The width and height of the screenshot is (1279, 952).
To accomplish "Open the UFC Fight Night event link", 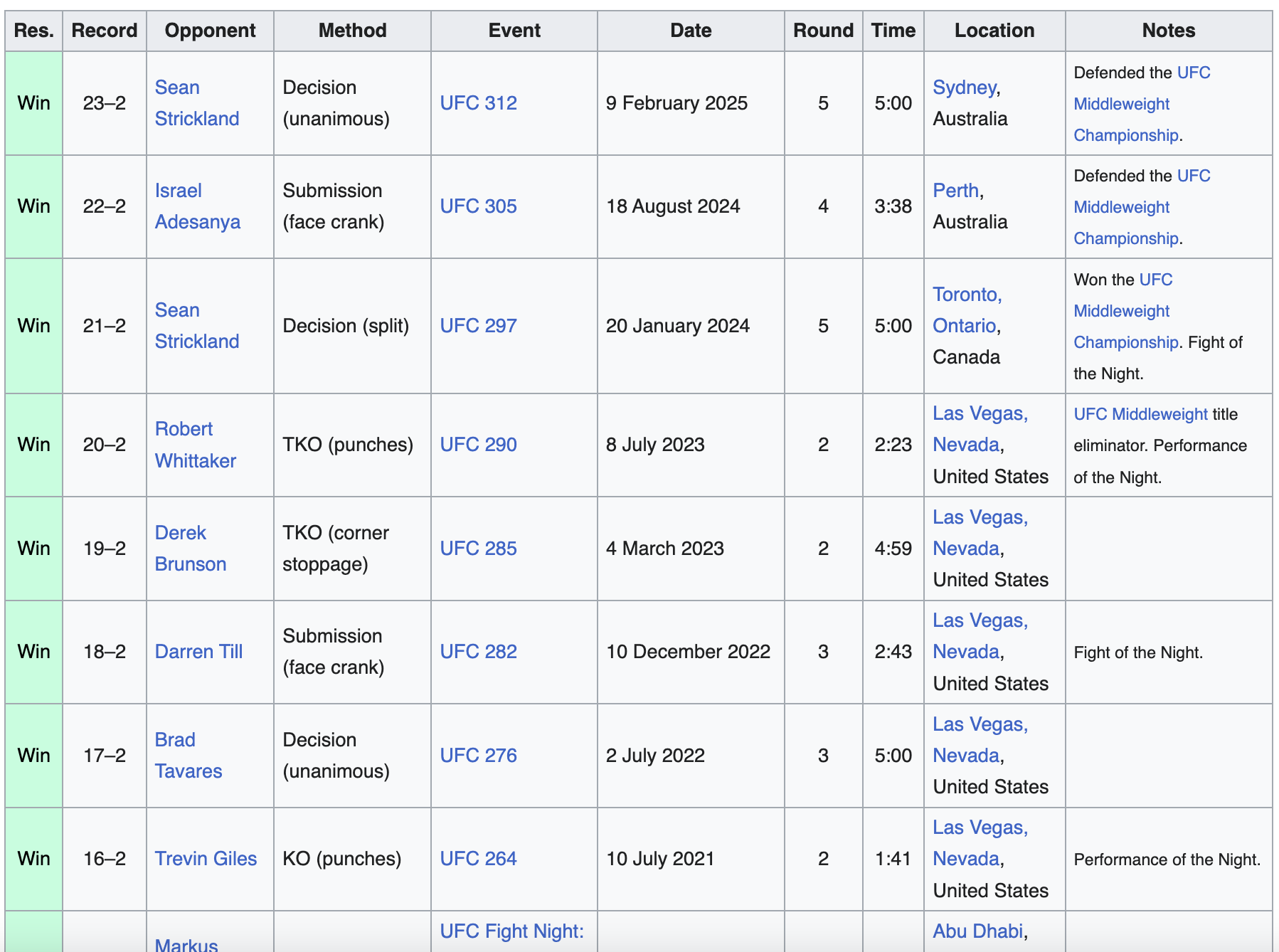I will pyautogui.click(x=512, y=931).
